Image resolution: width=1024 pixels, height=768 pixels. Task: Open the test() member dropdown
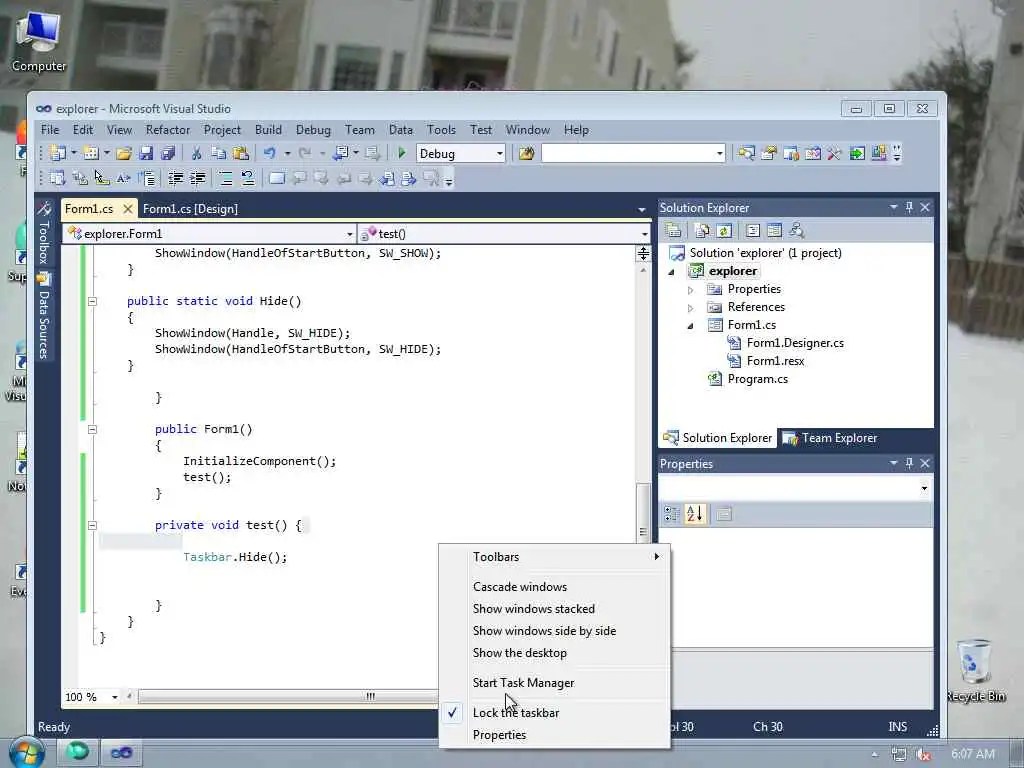(645, 234)
